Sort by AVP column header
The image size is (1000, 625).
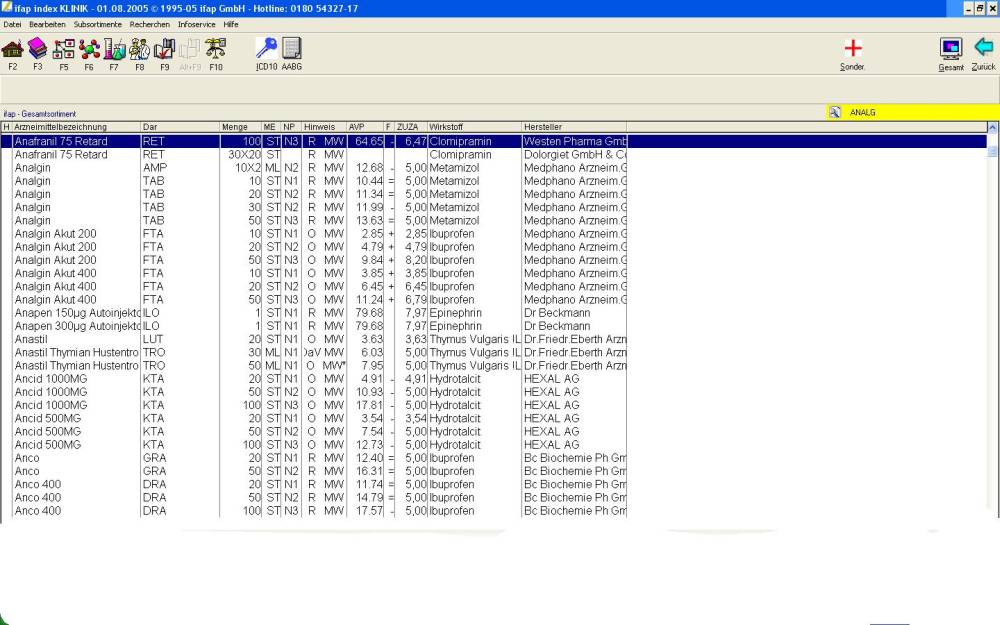(365, 127)
